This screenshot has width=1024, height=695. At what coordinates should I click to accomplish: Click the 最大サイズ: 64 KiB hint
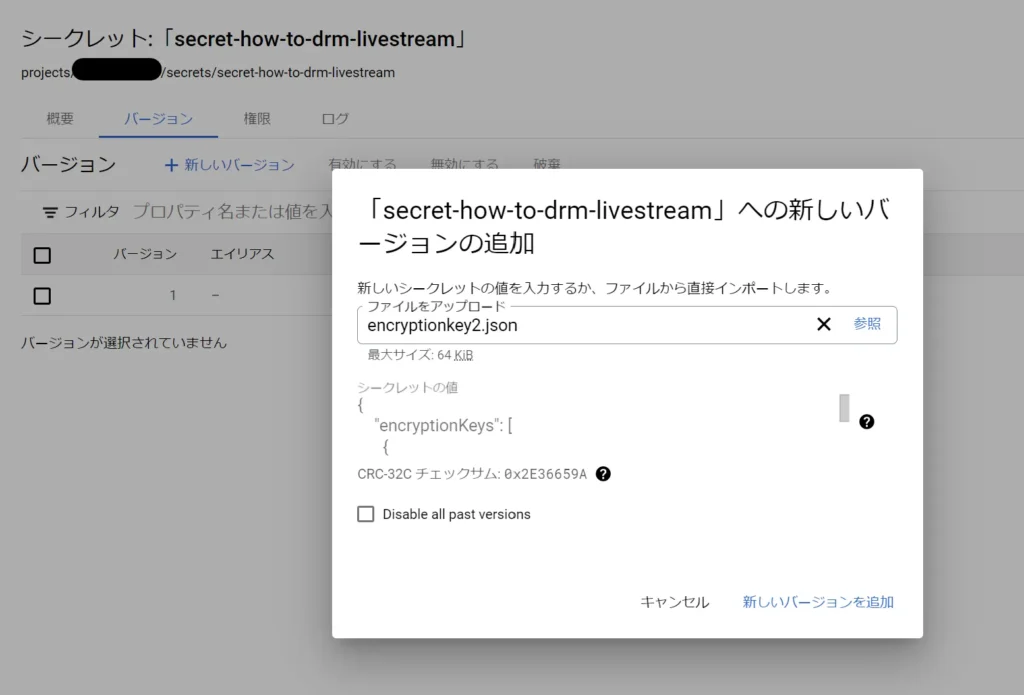coord(420,355)
